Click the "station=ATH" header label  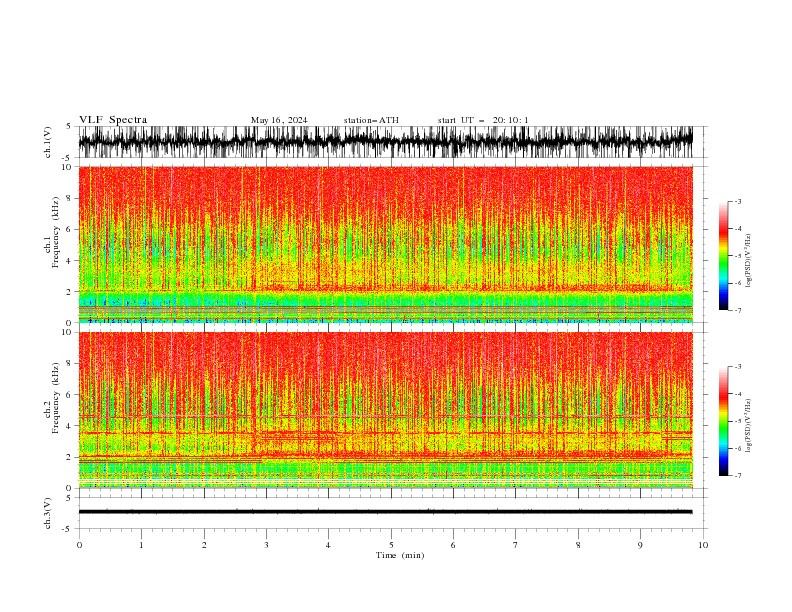pos(371,120)
